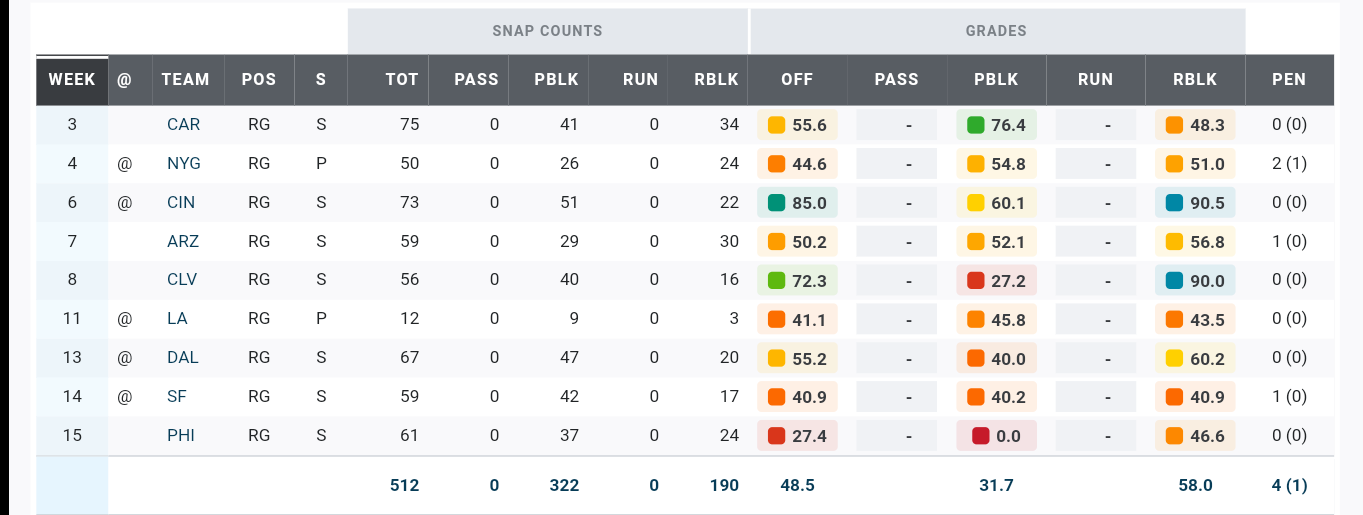This screenshot has width=1363, height=515.
Task: Click the yellow 60.1 PBLK grade swatch
Action: (976, 203)
